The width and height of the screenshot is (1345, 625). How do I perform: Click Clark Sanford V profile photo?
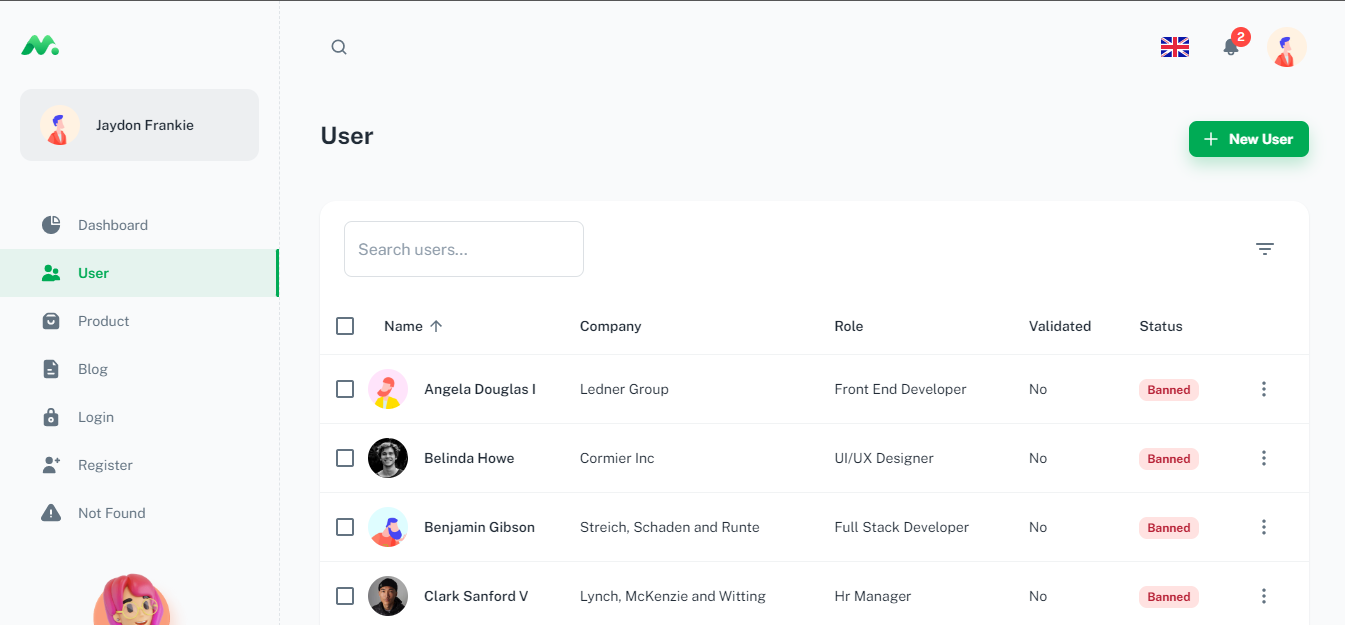click(x=388, y=596)
